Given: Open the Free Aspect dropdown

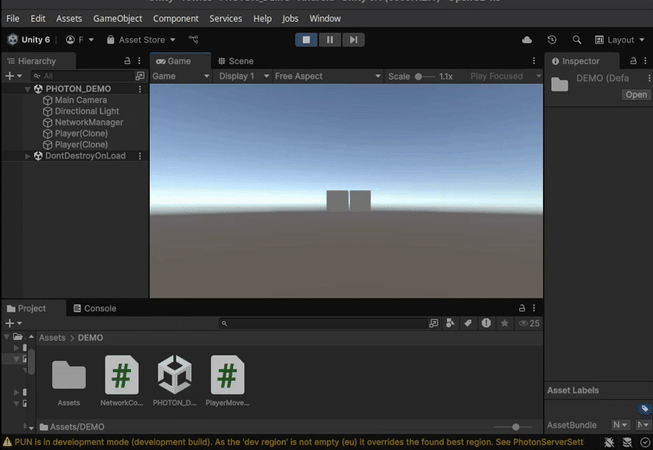Looking at the screenshot, I should coord(327,76).
